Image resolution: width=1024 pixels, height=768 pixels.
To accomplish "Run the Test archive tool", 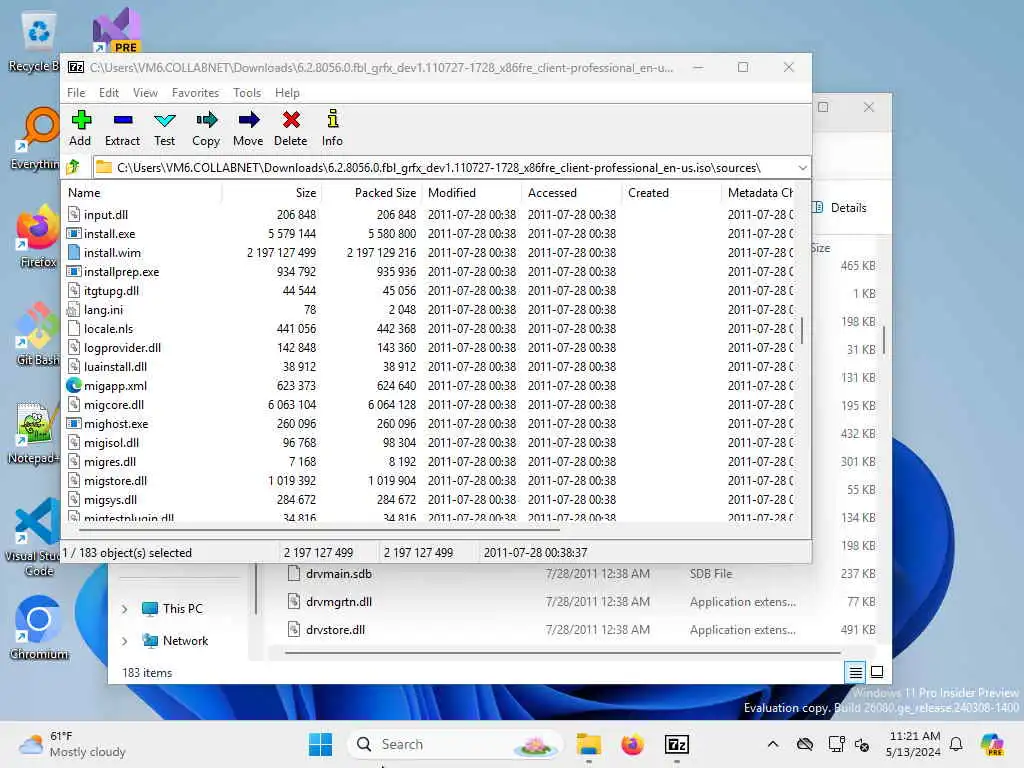I will (x=165, y=128).
